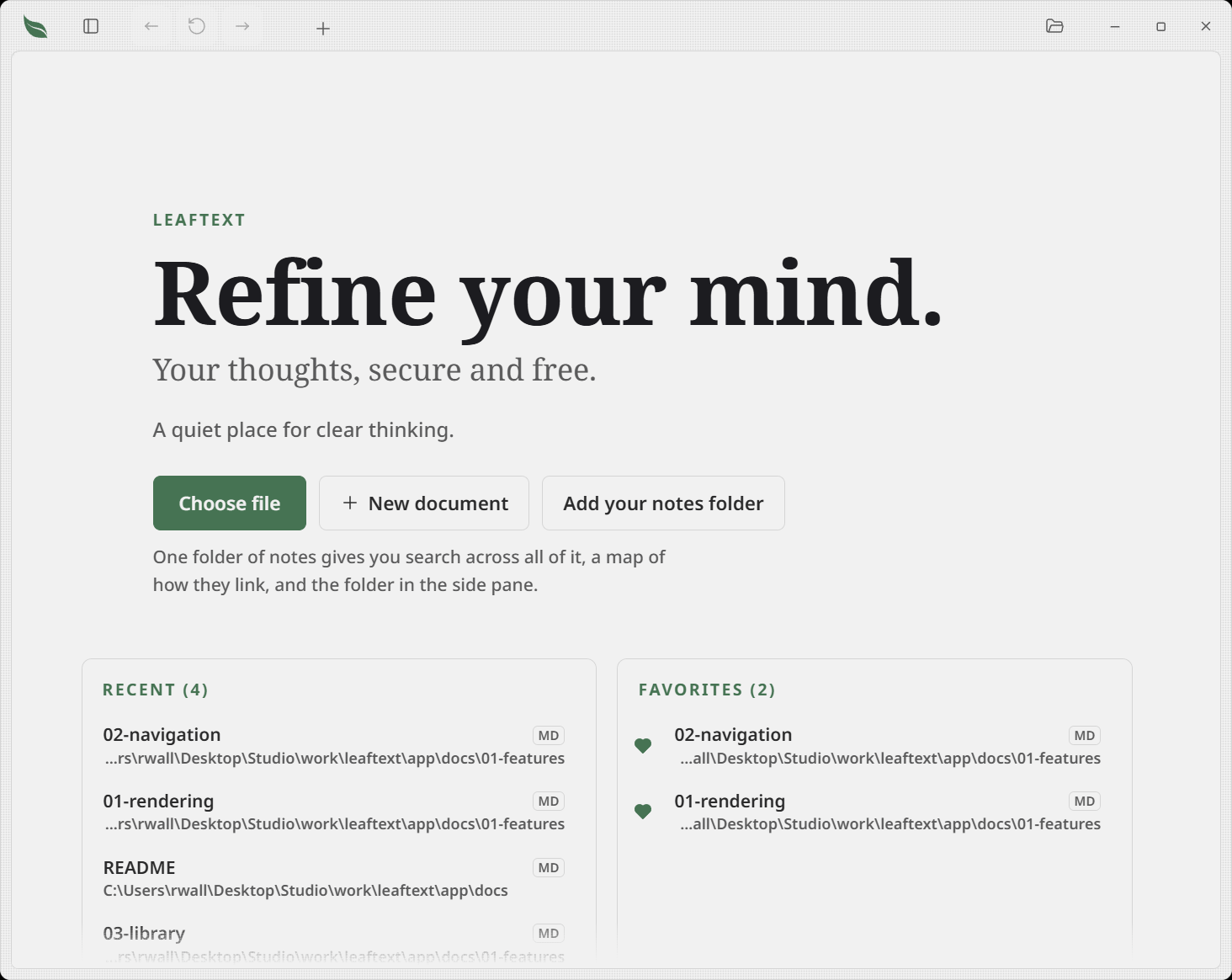This screenshot has width=1232, height=980.
Task: Unfavorite 02-navigation via its heart icon
Action: coord(643,746)
